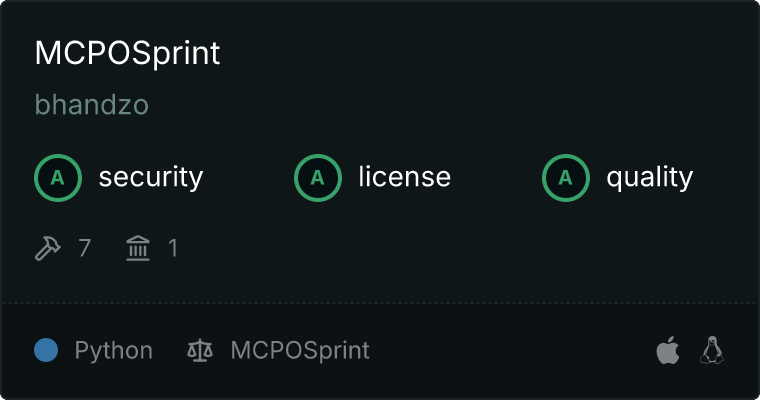Select the Python language label
Image resolution: width=760 pixels, height=400 pixels.
point(113,350)
